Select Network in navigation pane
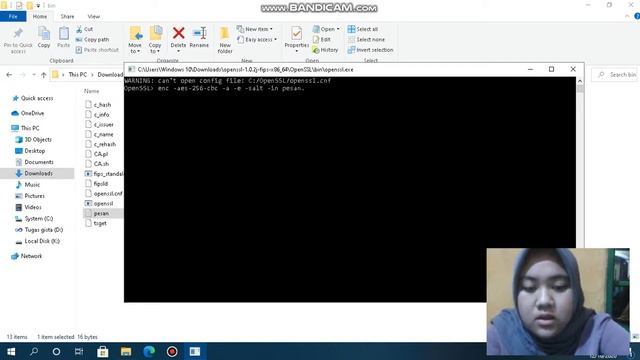 pos(27,256)
